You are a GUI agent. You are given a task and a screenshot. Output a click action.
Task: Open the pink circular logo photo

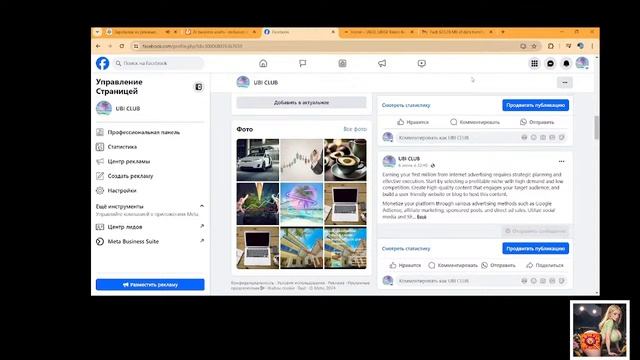[302, 204]
